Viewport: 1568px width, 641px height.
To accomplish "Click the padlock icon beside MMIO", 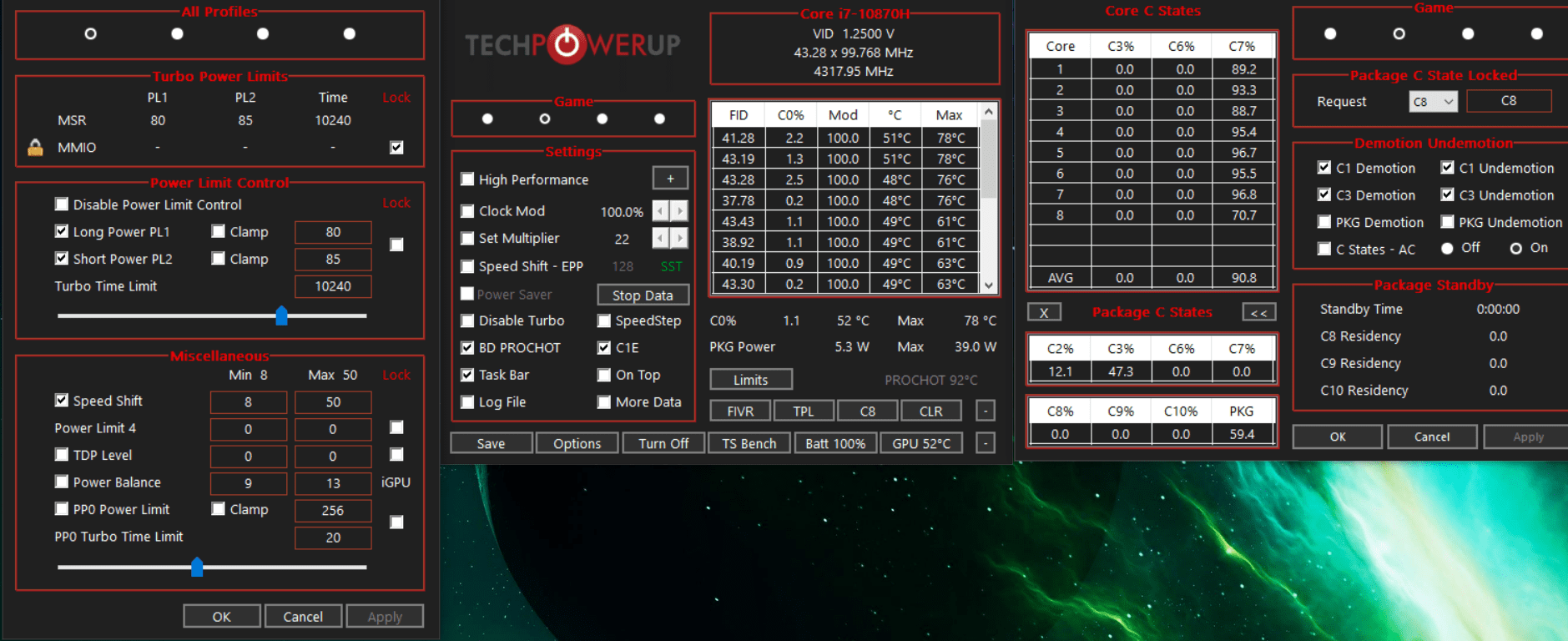I will (35, 148).
